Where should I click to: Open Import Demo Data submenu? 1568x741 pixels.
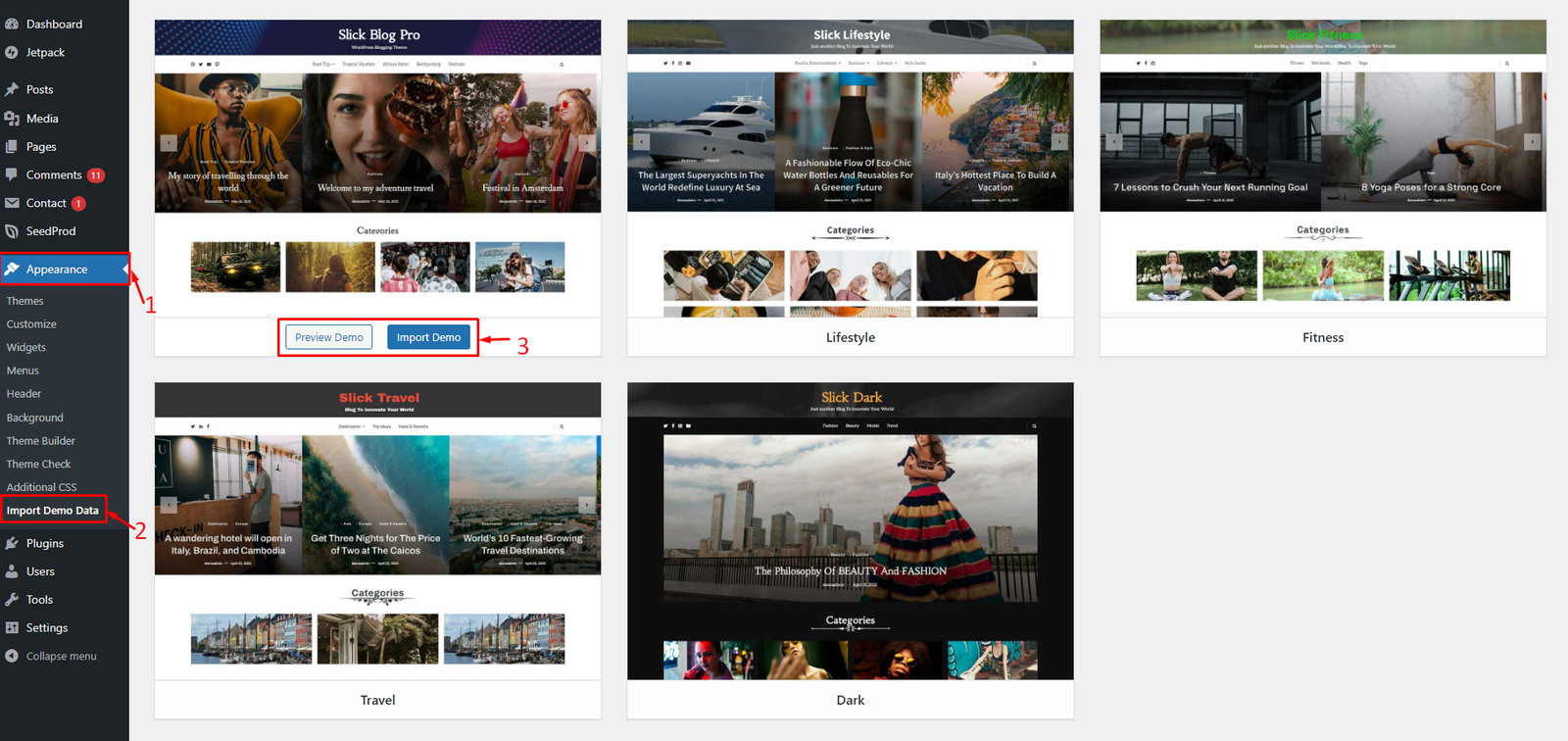point(53,511)
